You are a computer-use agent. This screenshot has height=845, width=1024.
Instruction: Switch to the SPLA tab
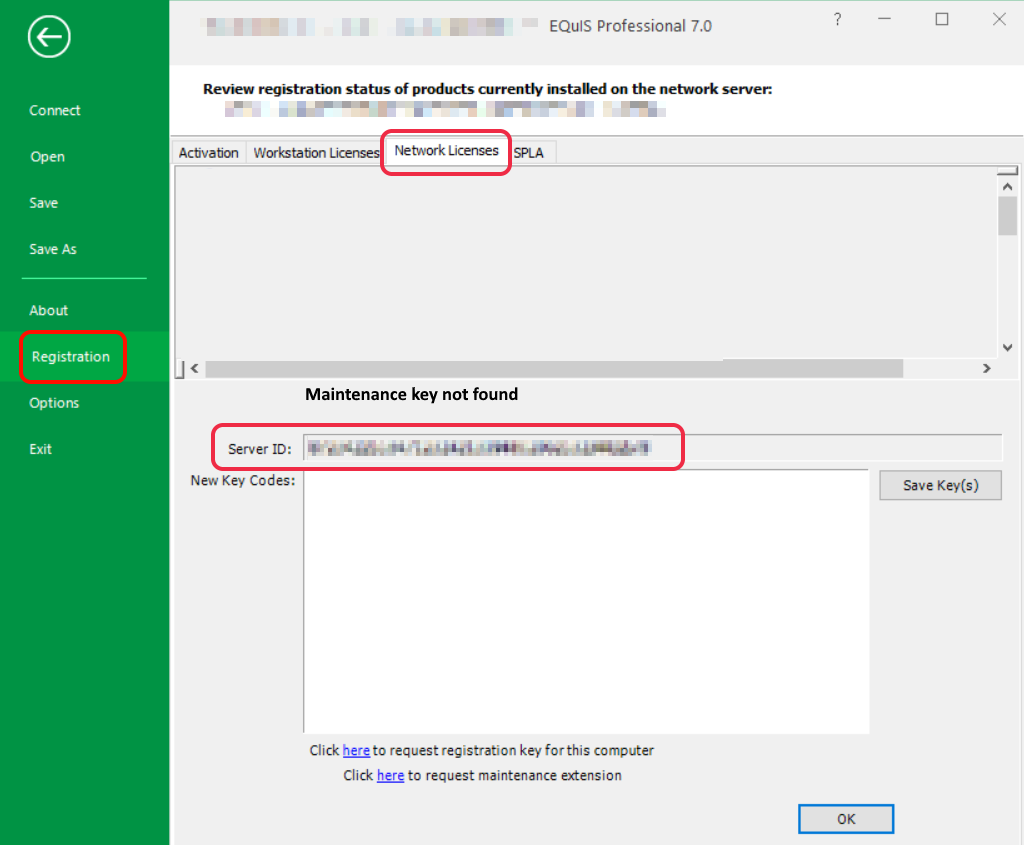[x=528, y=152]
